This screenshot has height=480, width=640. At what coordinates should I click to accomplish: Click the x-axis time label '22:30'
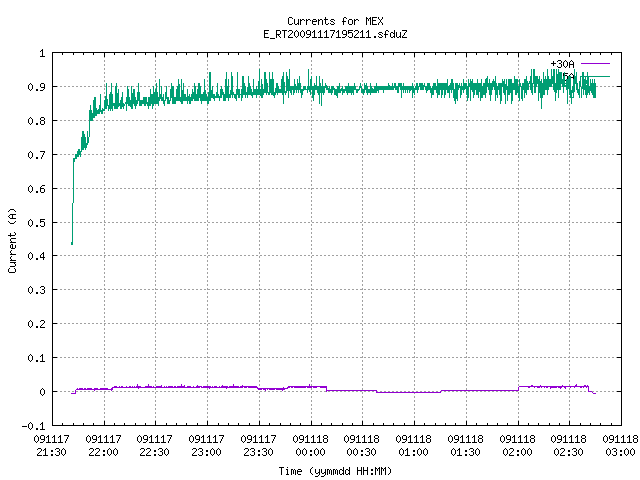tap(154, 452)
